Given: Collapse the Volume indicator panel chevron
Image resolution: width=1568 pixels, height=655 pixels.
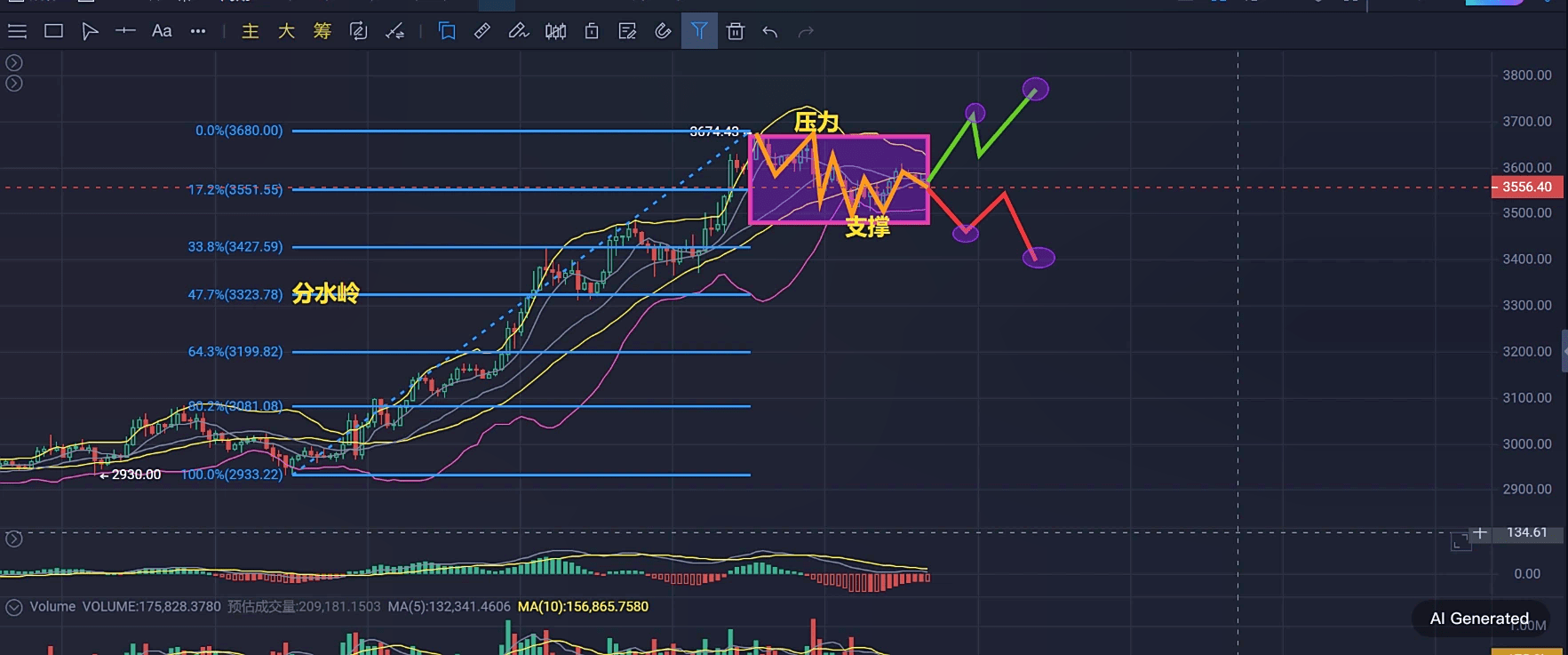Looking at the screenshot, I should click(x=14, y=607).
